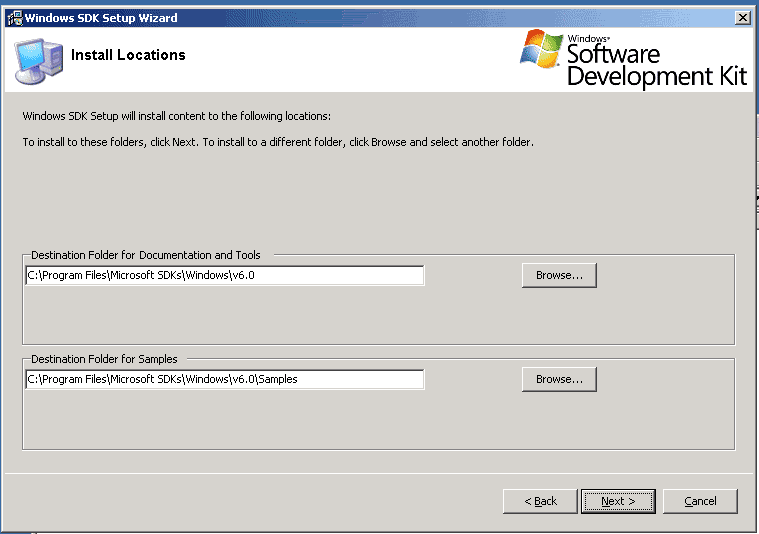This screenshot has width=759, height=534.
Task: Click the 'To install to these folders' instruction text
Action: point(278,142)
